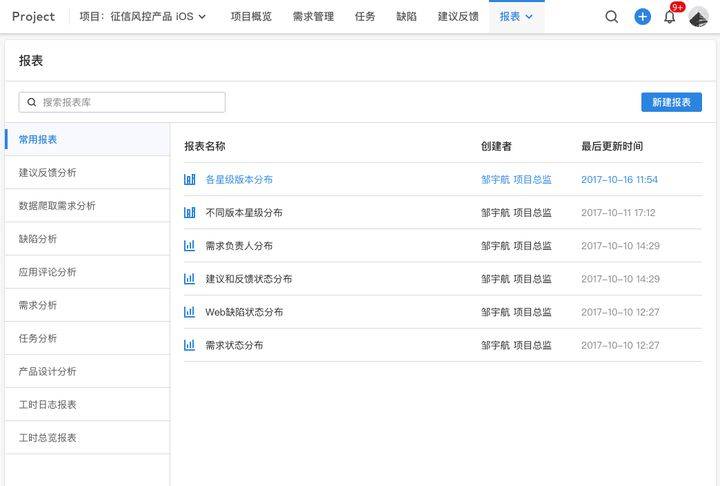Click the 新建报表 button

tap(671, 102)
